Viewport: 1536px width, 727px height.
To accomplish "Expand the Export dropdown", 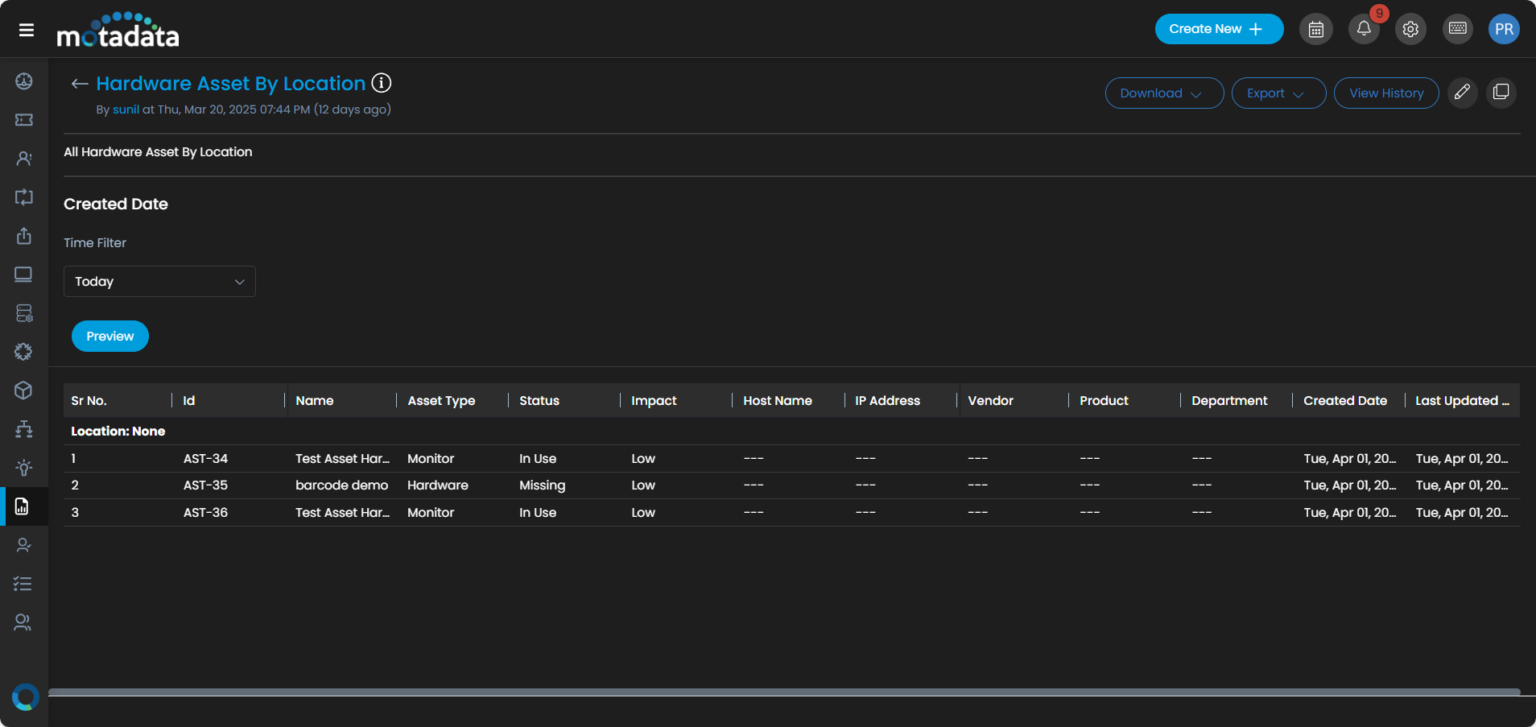I will 1279,93.
